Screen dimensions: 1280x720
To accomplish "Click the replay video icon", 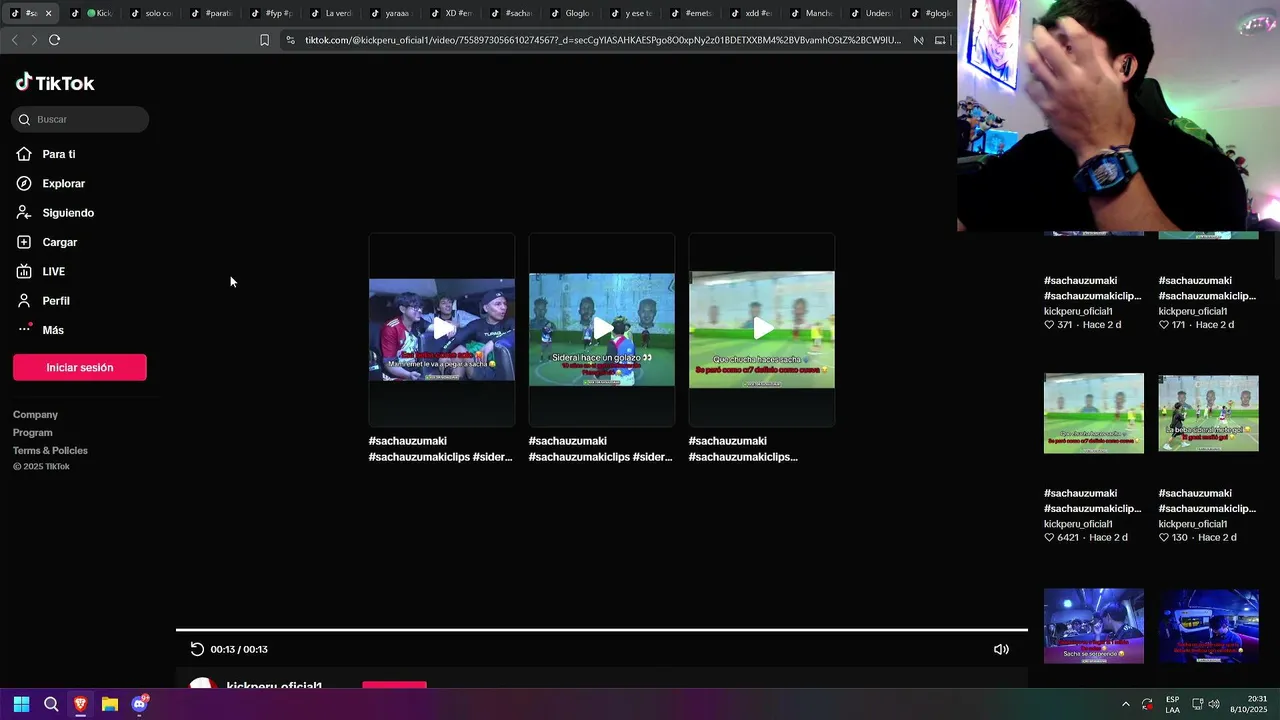I will (x=197, y=649).
